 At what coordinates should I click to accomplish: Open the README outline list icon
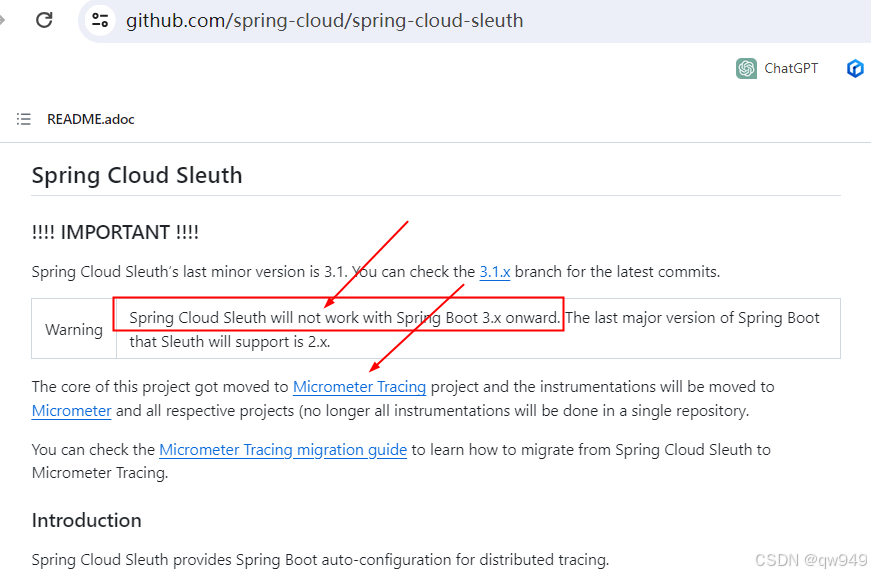23,119
